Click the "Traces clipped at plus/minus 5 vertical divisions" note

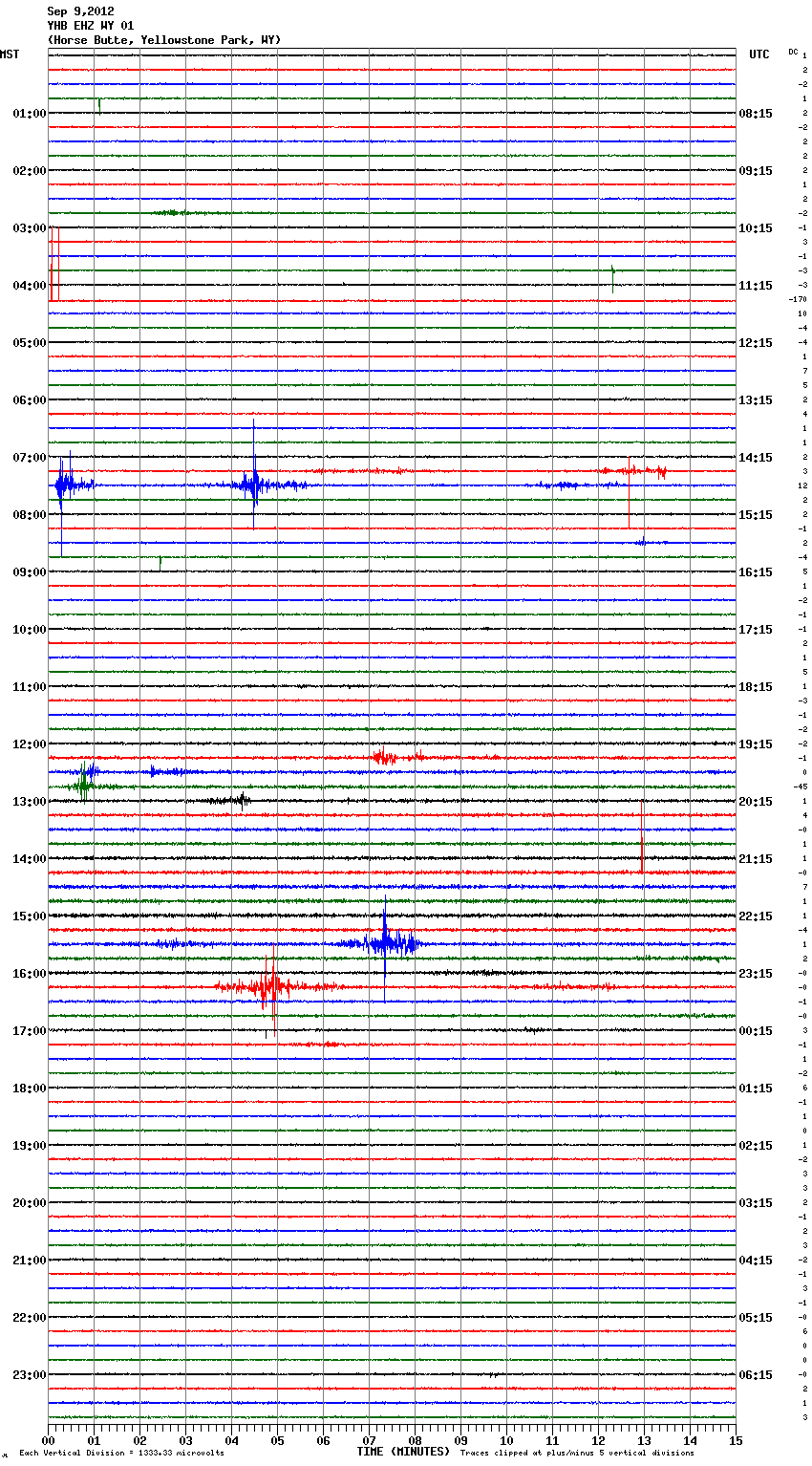[577, 1453]
